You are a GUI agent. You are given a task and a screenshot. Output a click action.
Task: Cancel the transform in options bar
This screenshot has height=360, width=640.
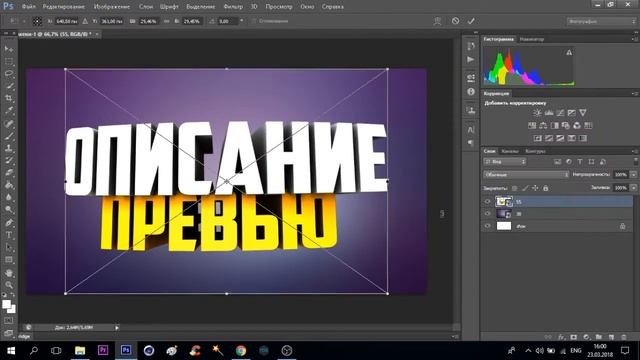(456, 21)
